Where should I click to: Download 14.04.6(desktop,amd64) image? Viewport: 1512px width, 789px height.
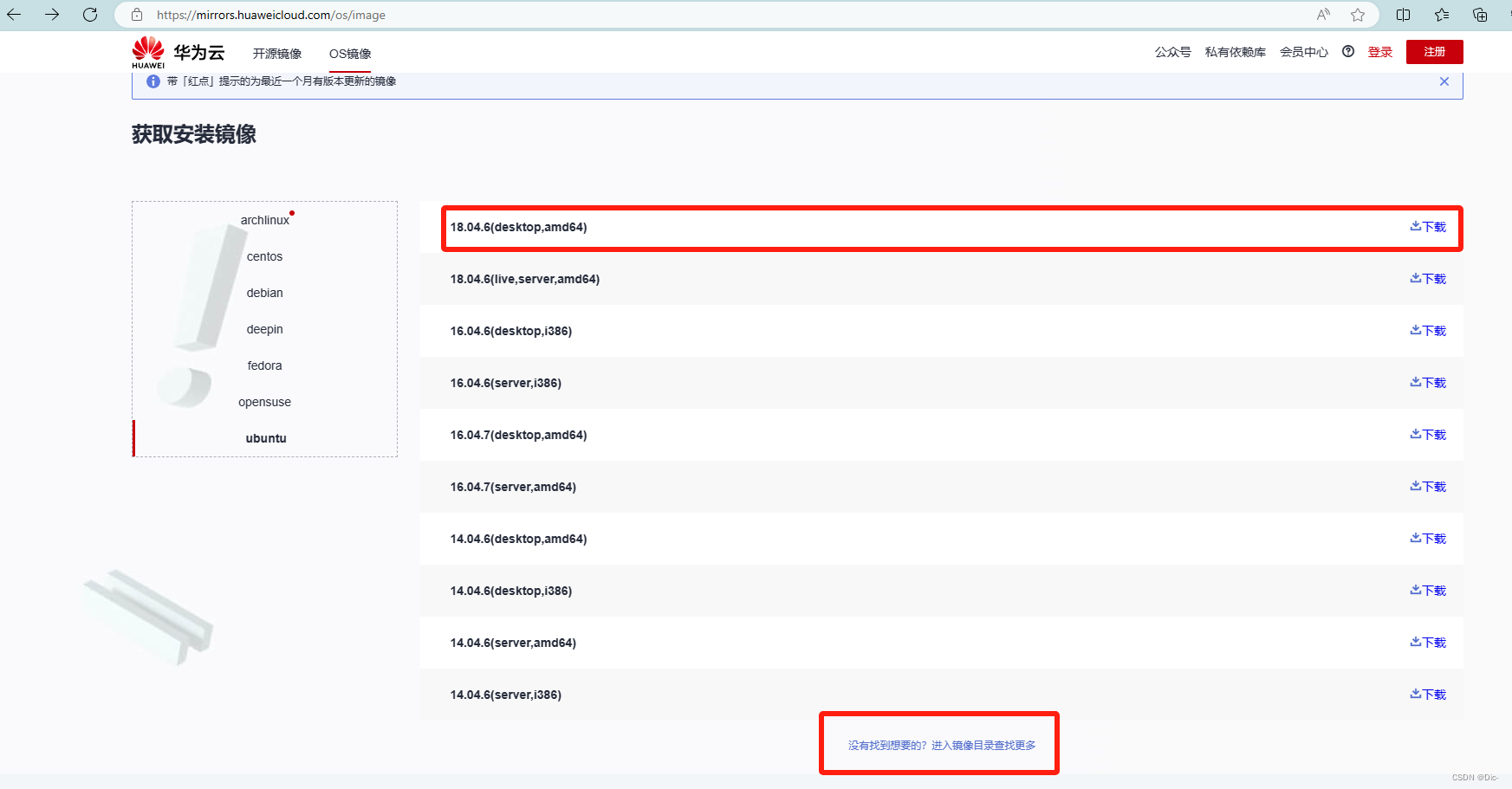(x=1428, y=539)
